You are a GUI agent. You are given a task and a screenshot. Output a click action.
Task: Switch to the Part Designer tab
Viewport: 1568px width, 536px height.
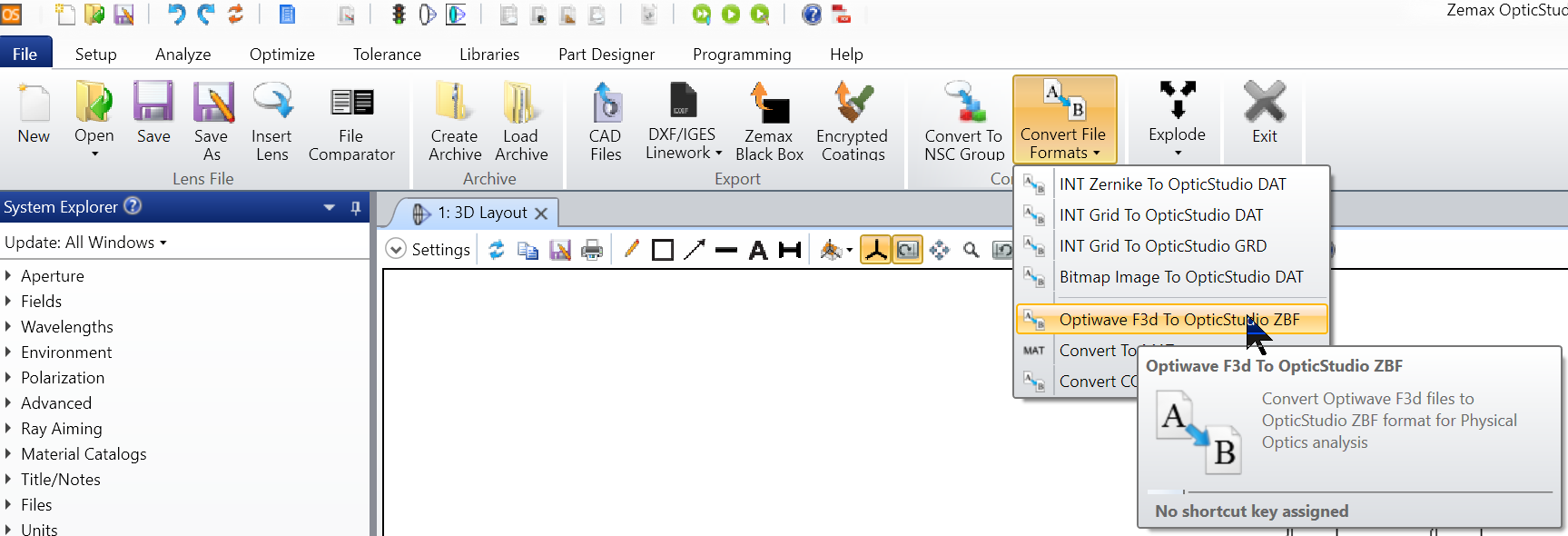(x=606, y=55)
